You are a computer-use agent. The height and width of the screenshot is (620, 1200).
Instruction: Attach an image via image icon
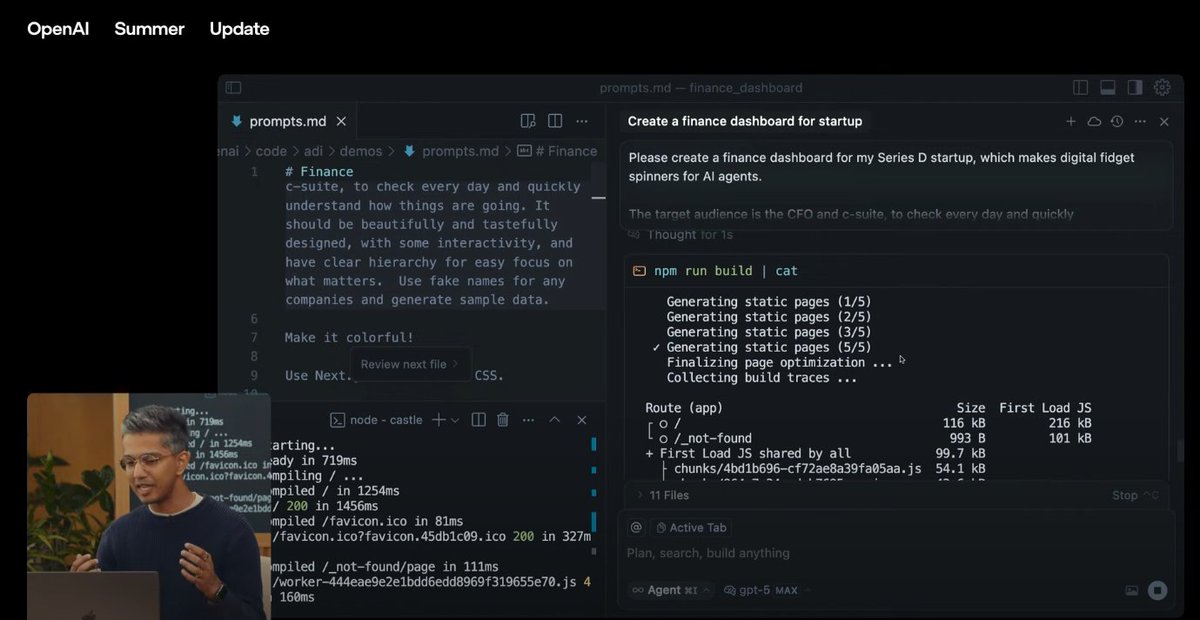point(1132,590)
